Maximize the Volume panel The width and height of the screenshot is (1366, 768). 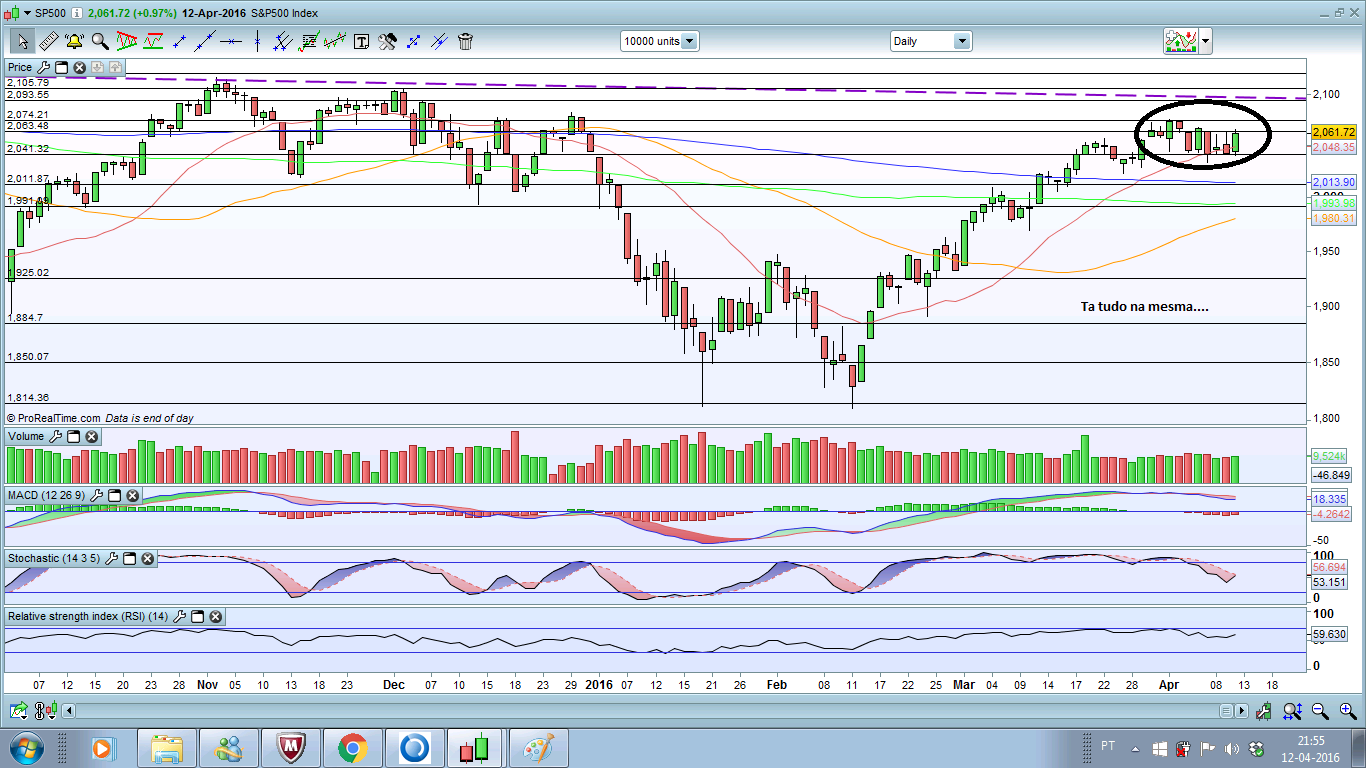[x=73, y=437]
